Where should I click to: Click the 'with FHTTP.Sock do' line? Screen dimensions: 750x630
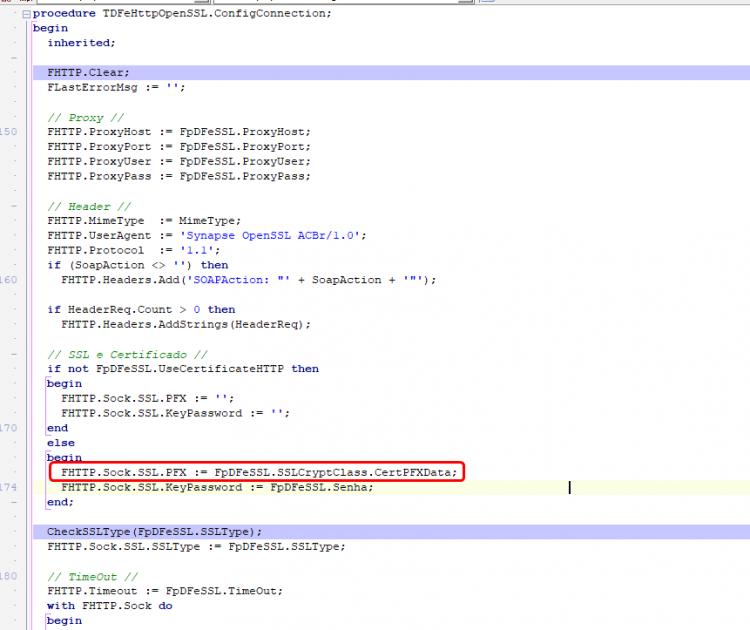(x=110, y=606)
